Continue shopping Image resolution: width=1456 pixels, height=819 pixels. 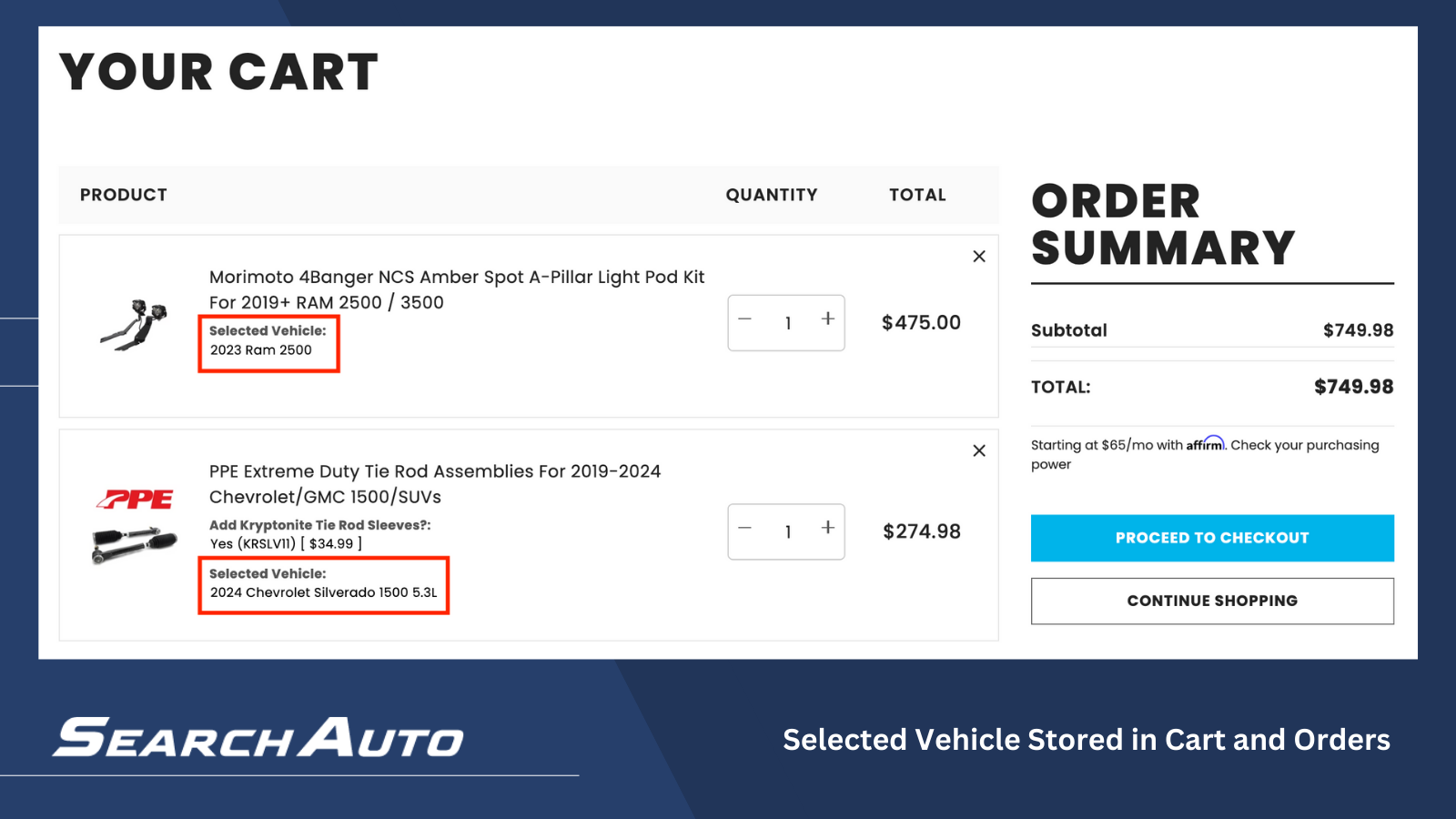coord(1211,601)
